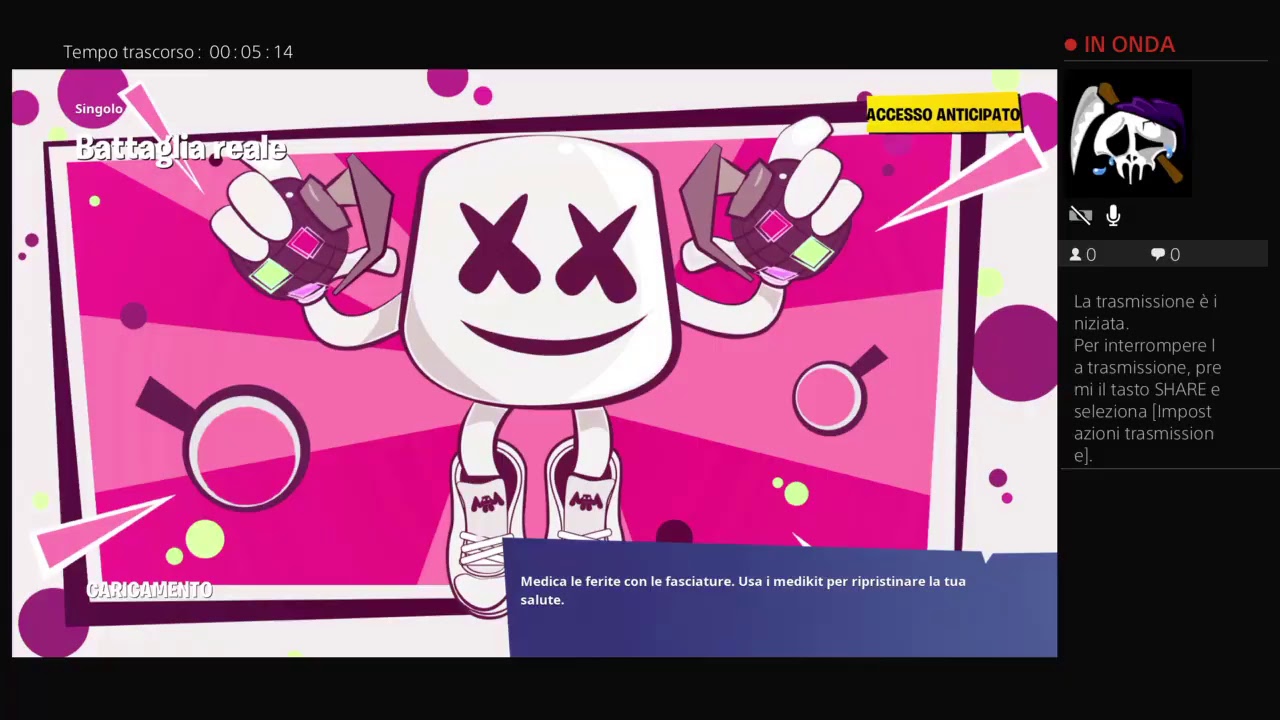Click the crossed-out camera icon
The width and height of the screenshot is (1280, 720).
point(1080,216)
